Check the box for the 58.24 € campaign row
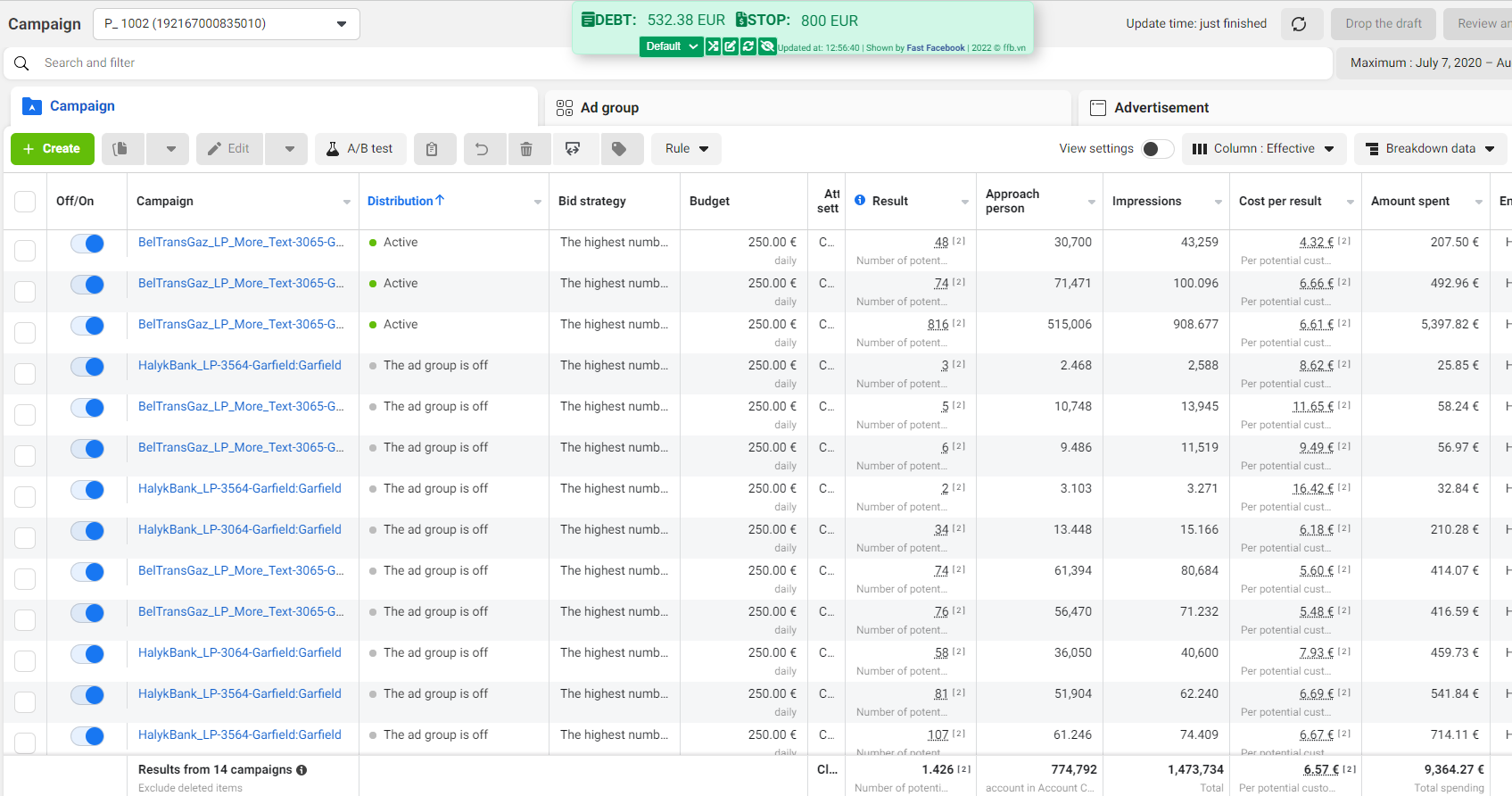 pos(25,414)
